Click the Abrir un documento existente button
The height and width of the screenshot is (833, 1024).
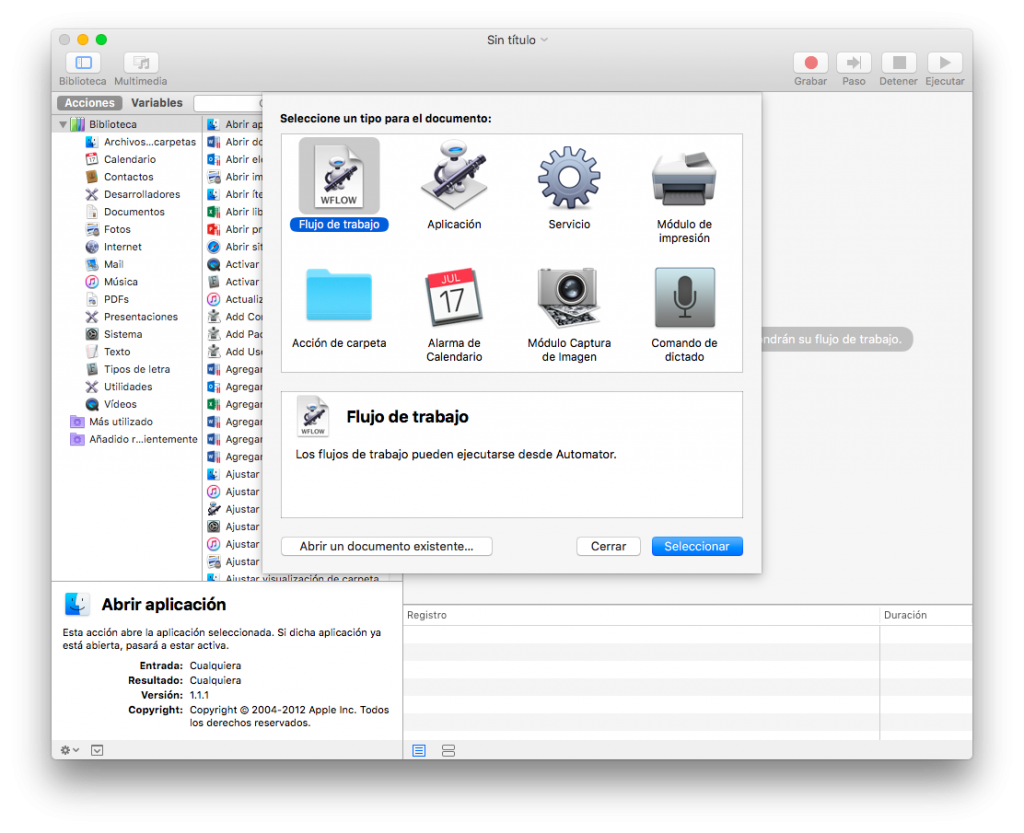coord(386,546)
